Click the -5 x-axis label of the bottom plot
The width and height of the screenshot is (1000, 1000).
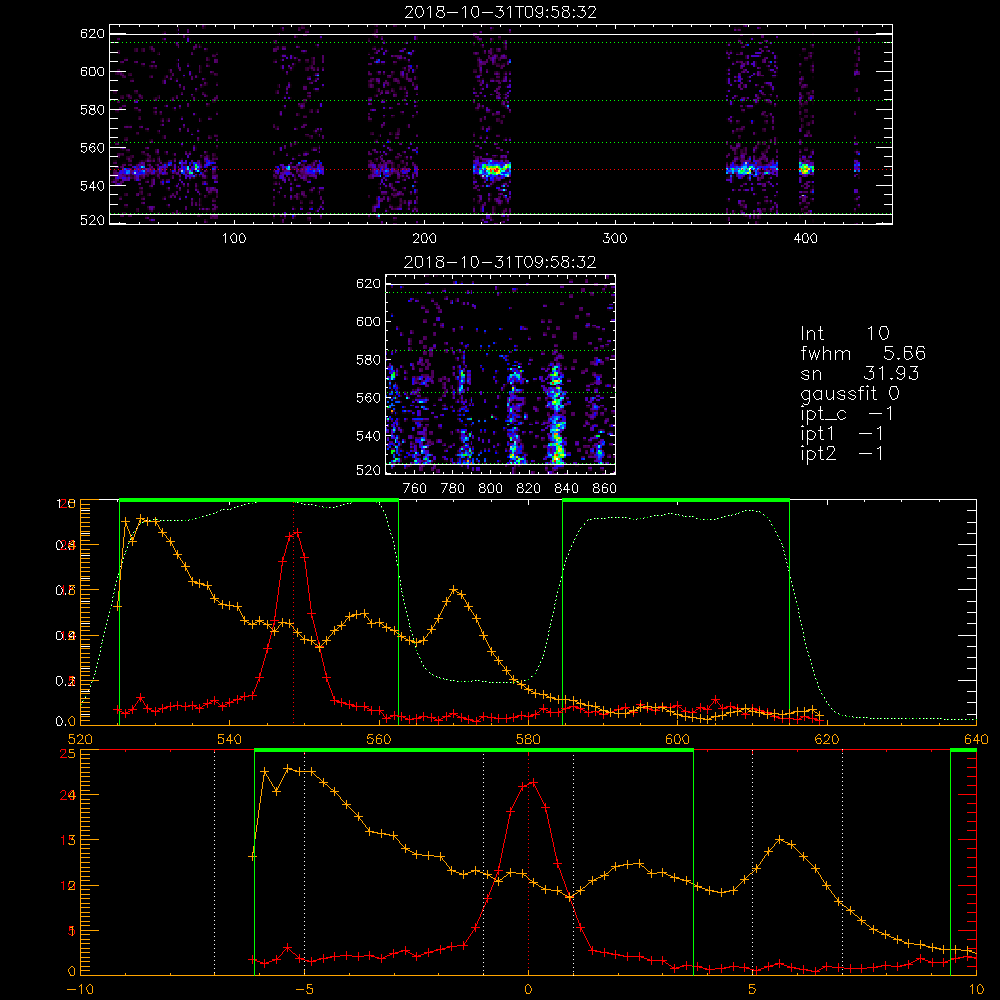(x=305, y=989)
